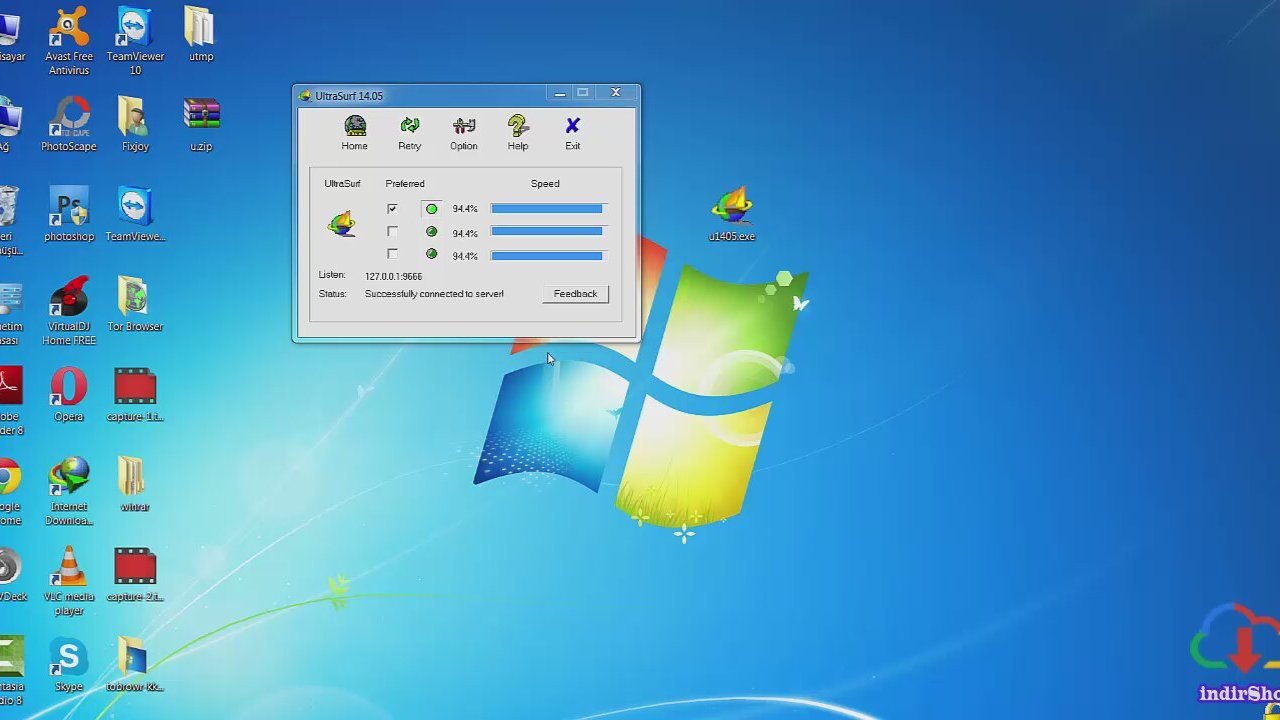Select the third server's green status indicator
The height and width of the screenshot is (720, 1280).
pos(431,255)
